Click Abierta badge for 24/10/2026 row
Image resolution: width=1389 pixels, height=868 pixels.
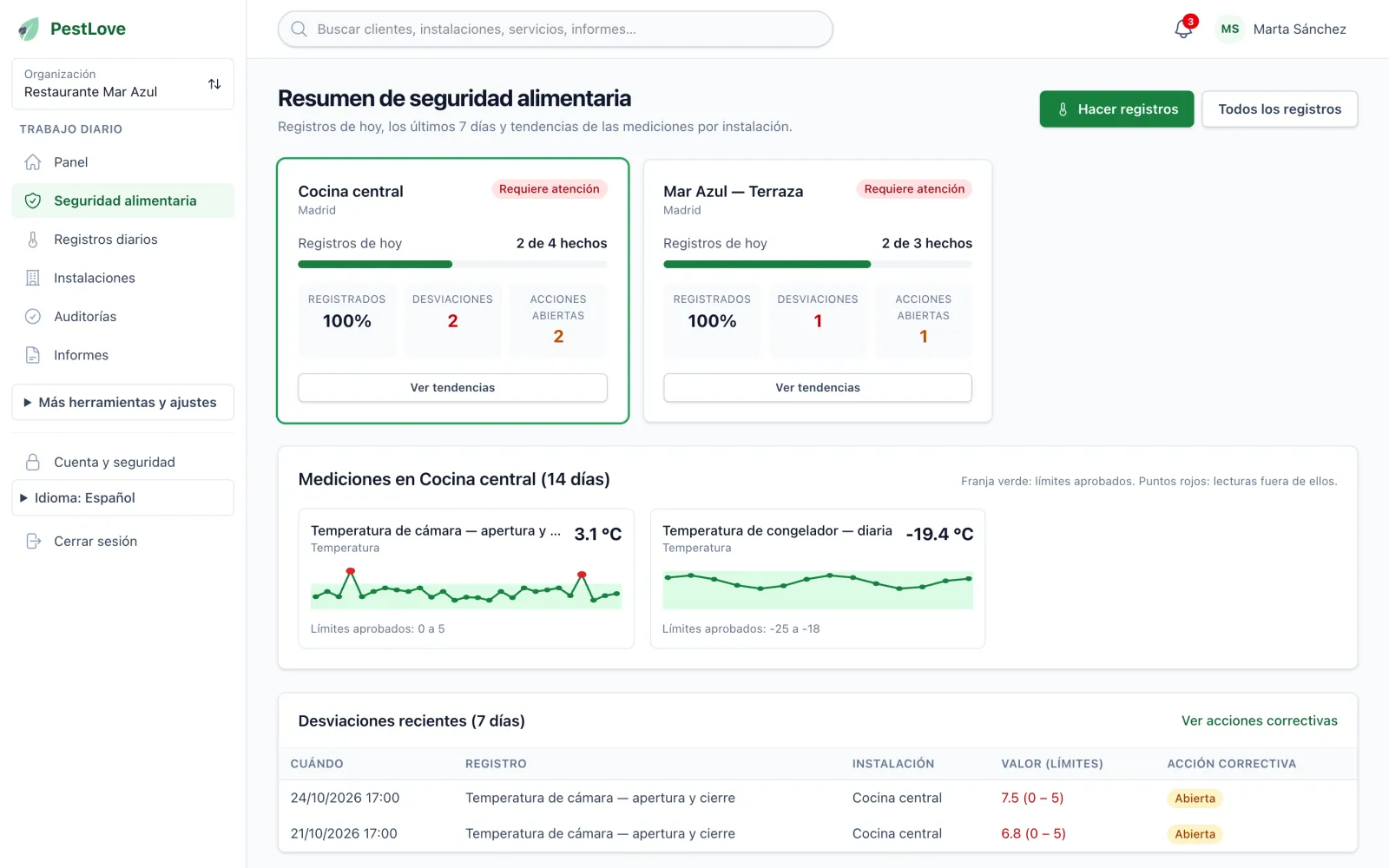[1195, 799]
